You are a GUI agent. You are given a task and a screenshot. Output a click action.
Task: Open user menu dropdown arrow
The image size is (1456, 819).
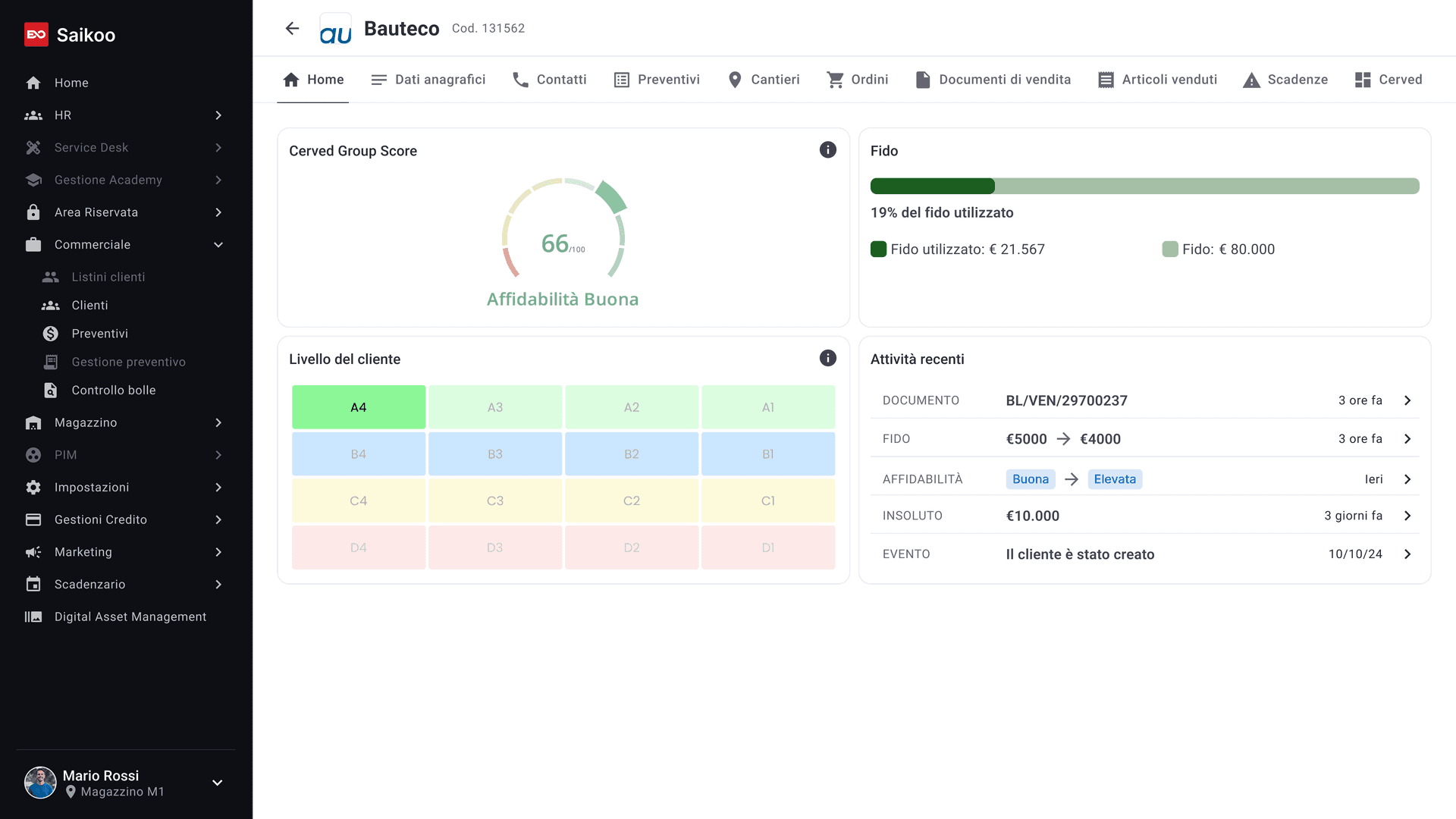pos(217,783)
